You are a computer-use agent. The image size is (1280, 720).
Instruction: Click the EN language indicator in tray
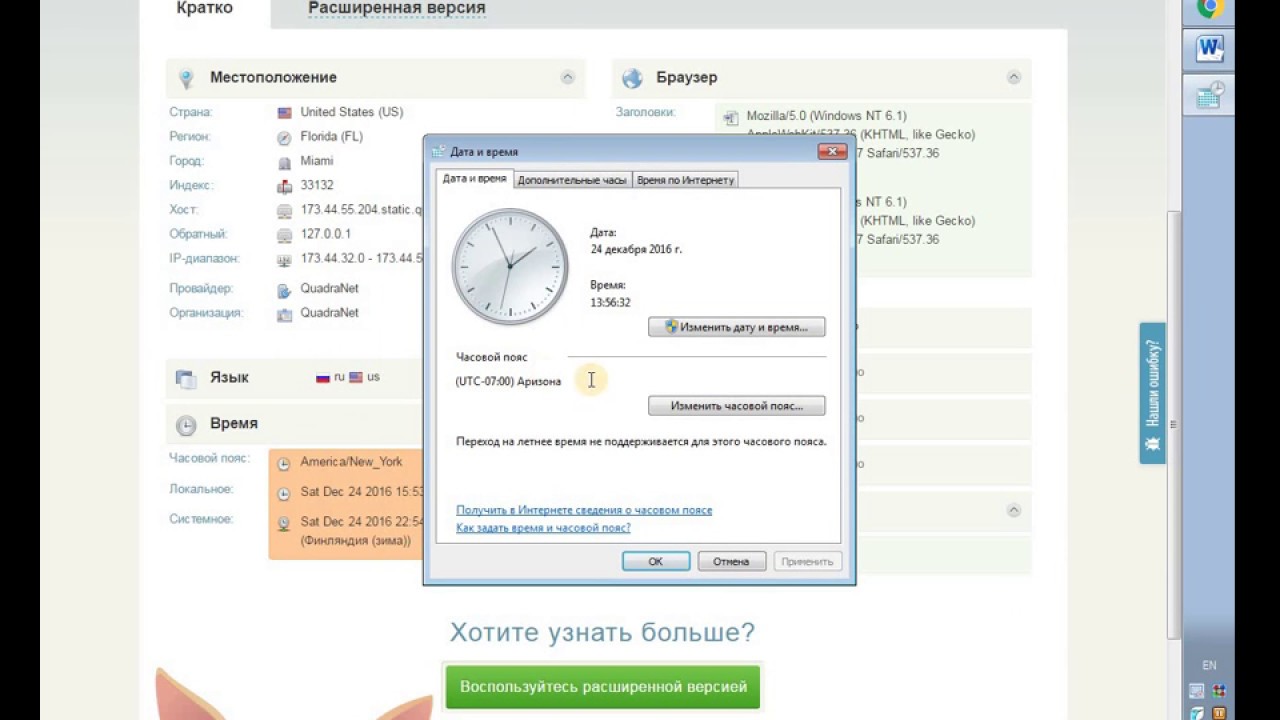(x=1209, y=665)
